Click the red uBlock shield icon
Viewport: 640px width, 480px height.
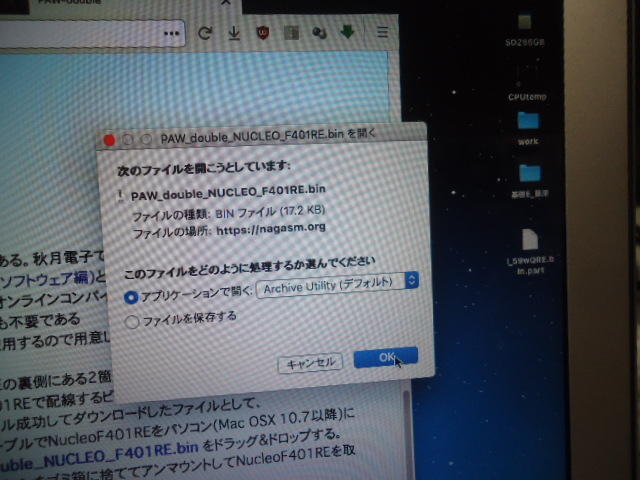click(263, 32)
